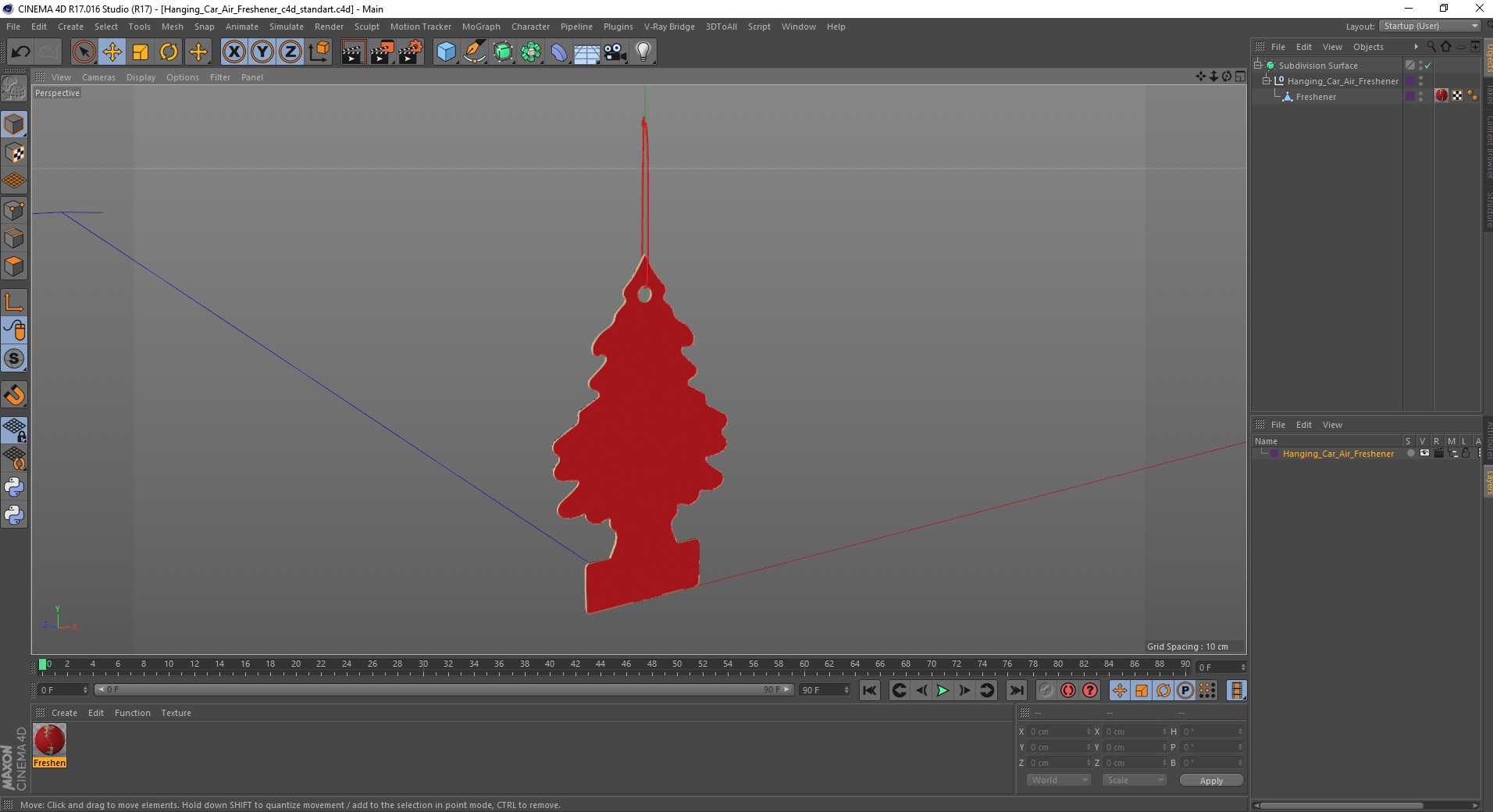The image size is (1493, 812).
Task: Click Record Active Objects button
Action: [1046, 690]
